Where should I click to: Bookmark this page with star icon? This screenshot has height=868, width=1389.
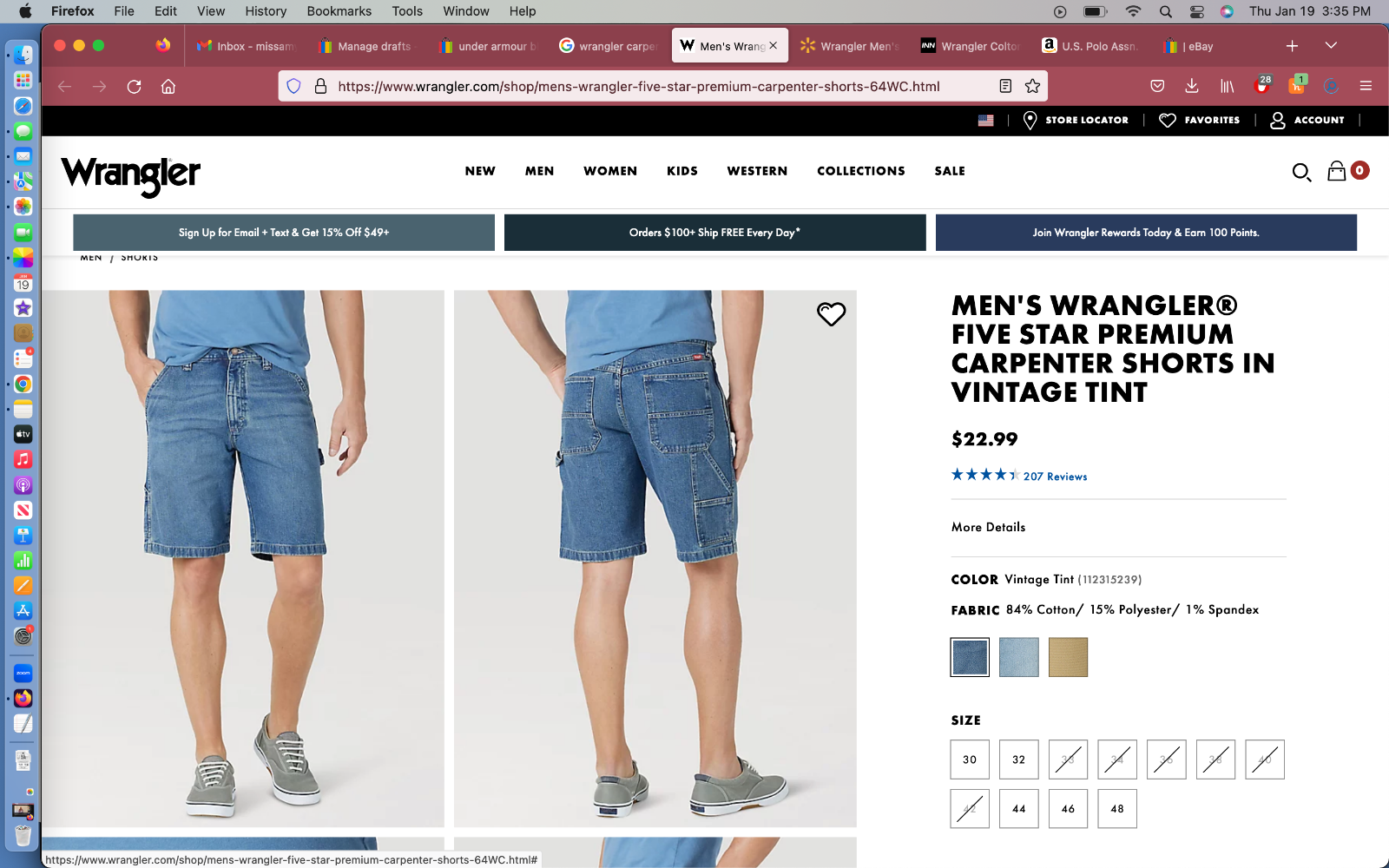coord(1032,86)
